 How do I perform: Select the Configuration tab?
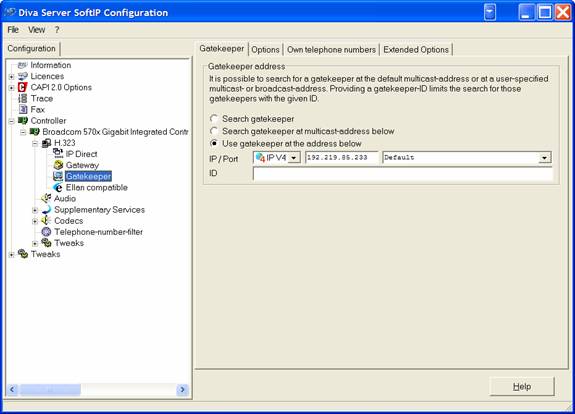32,48
